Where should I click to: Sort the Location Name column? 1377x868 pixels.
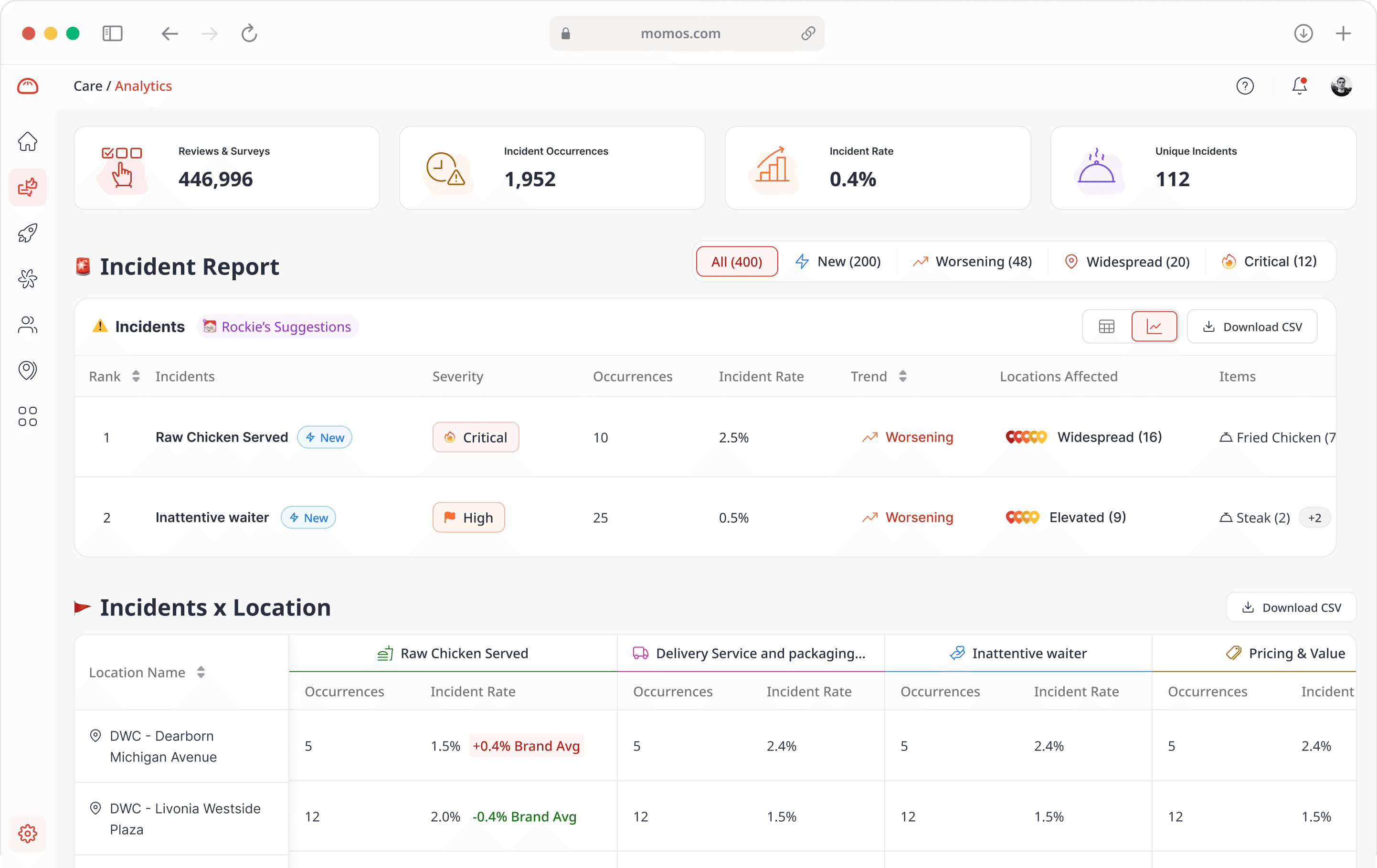(x=201, y=672)
